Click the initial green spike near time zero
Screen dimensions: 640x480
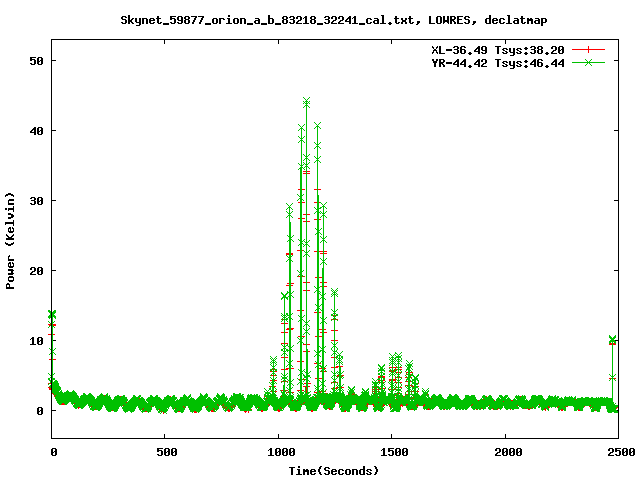tap(52, 314)
